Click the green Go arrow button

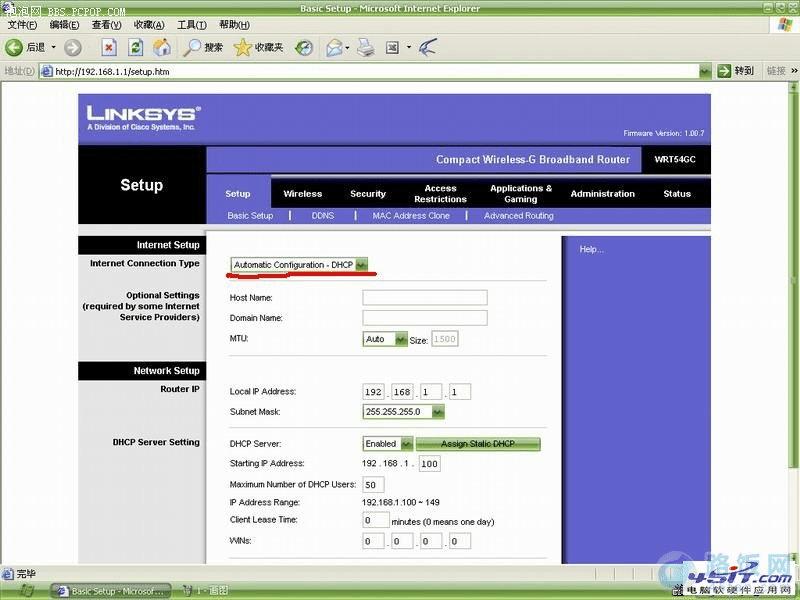[x=723, y=71]
